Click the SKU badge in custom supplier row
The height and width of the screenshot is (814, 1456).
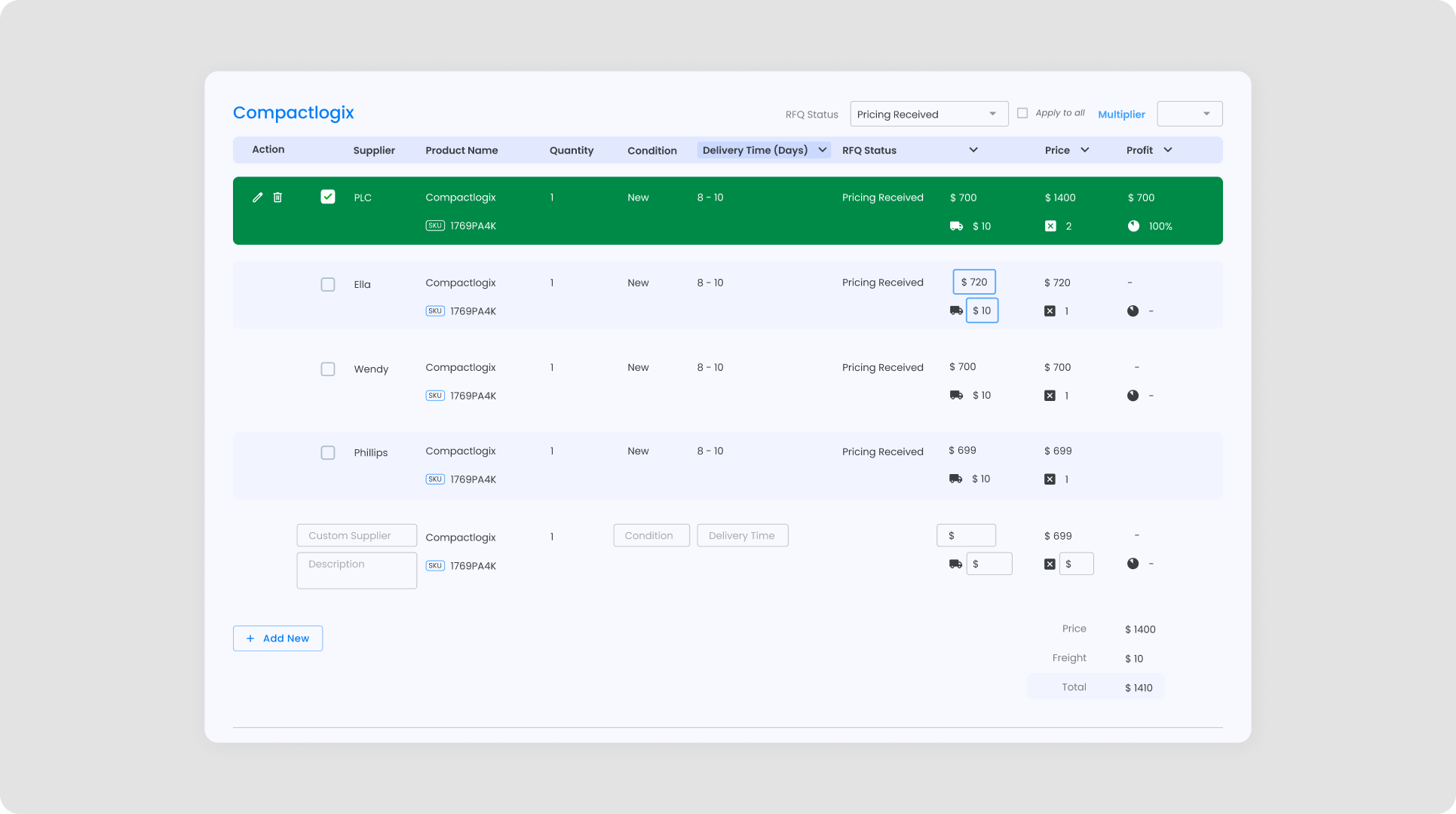(x=435, y=565)
